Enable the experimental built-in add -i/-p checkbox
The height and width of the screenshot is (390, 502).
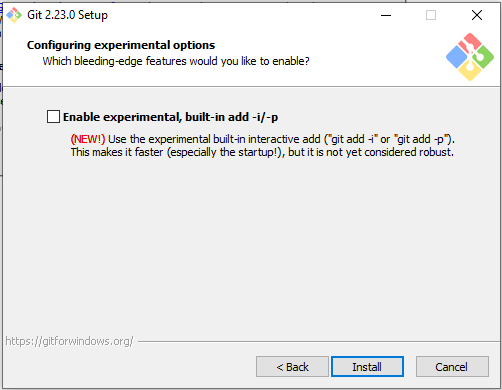(x=53, y=117)
